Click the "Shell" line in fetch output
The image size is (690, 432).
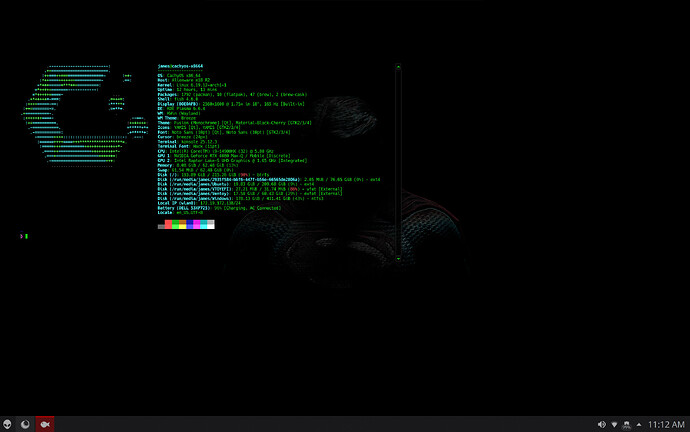click(x=178, y=99)
